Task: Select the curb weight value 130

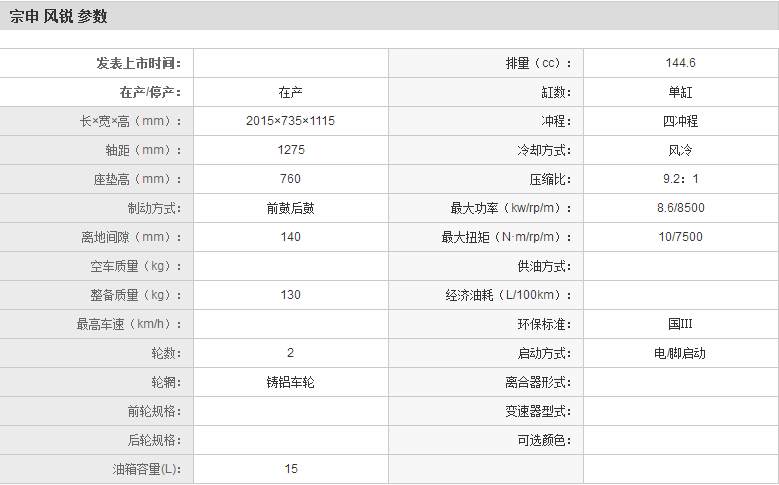Action: click(290, 295)
